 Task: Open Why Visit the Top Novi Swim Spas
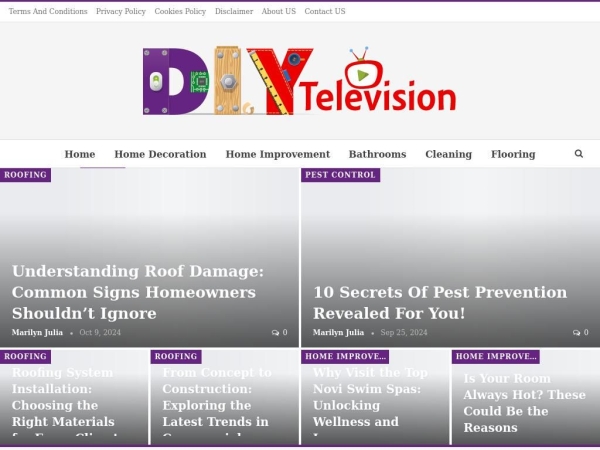370,401
